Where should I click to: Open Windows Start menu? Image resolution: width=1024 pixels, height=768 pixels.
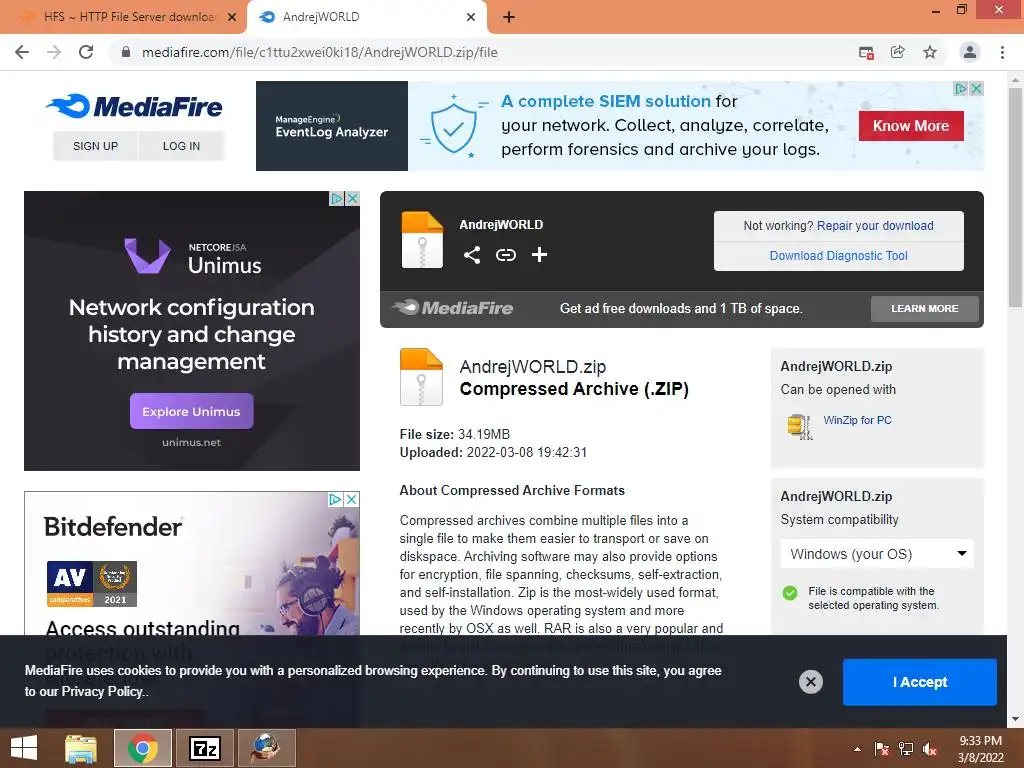click(24, 748)
